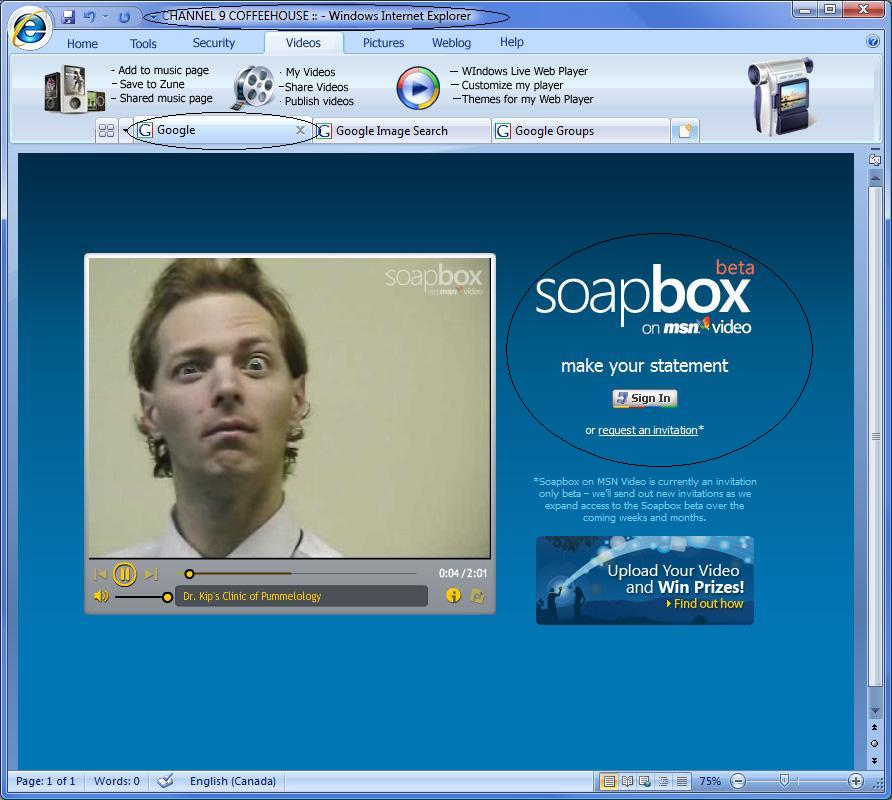Image resolution: width=892 pixels, height=800 pixels.
Task: Click the spelling check icon in status bar
Action: click(165, 781)
